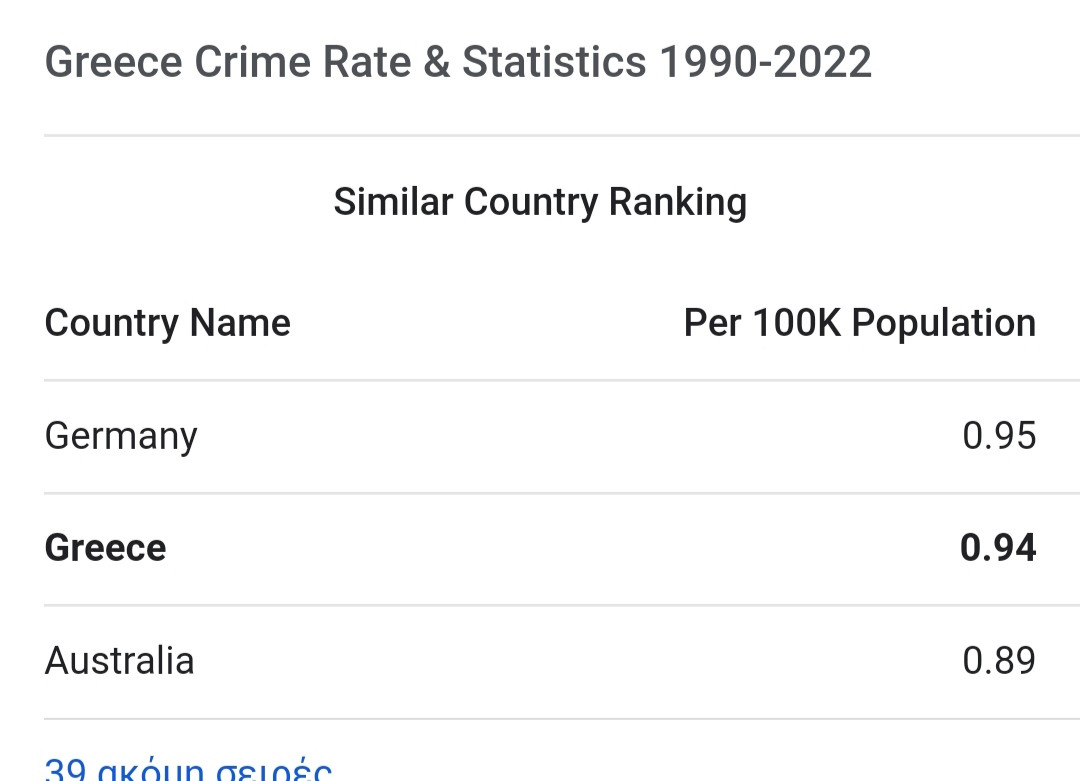The width and height of the screenshot is (1080, 781).
Task: Click Australia's 0.89 rate value
Action: coord(999,661)
